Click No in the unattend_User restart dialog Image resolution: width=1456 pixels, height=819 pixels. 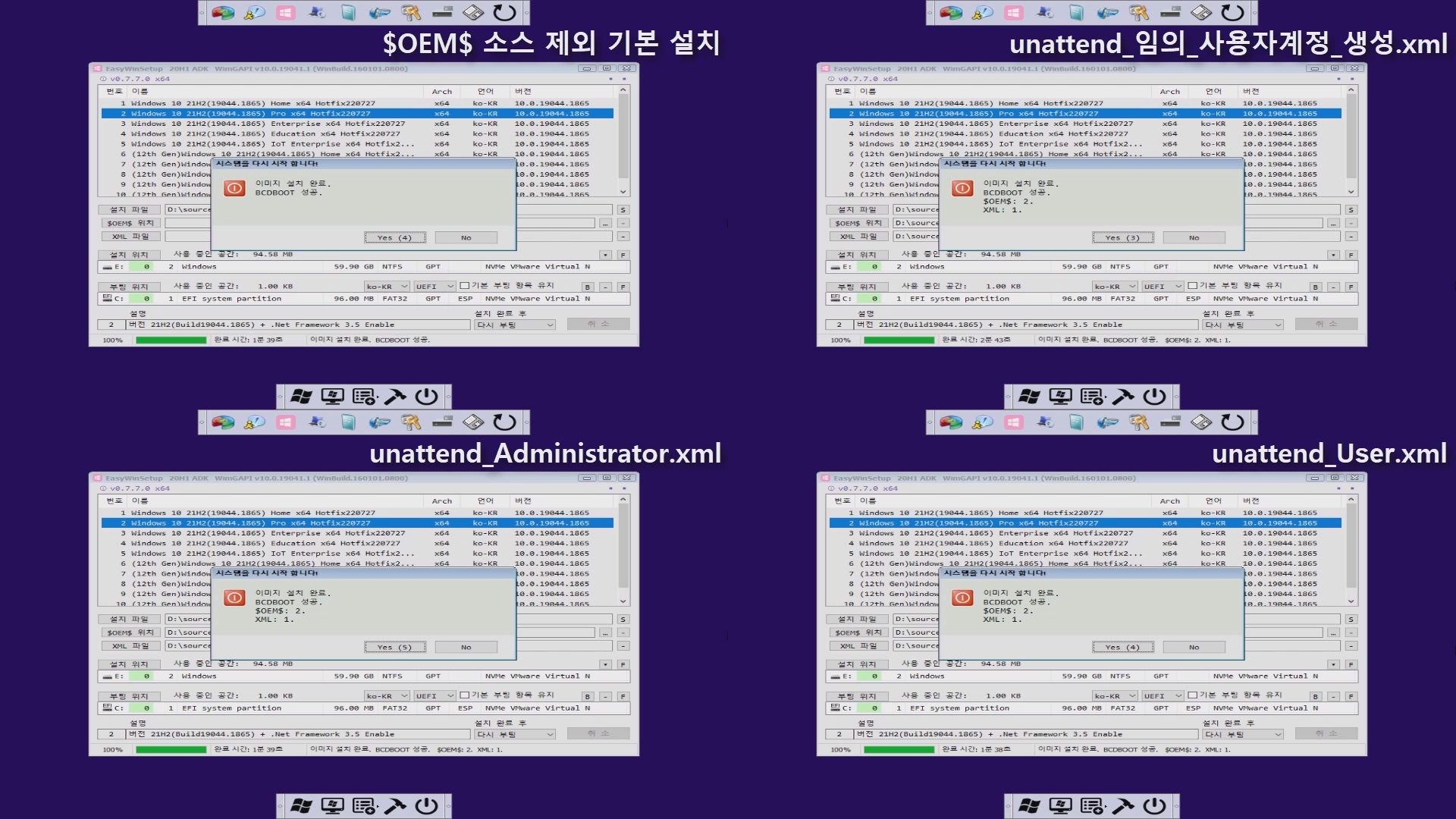tap(1194, 647)
